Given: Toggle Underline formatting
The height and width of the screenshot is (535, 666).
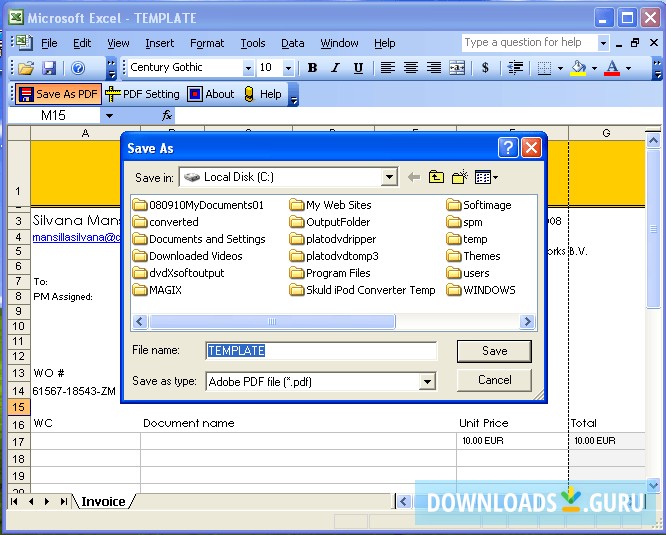Looking at the screenshot, I should pos(358,68).
